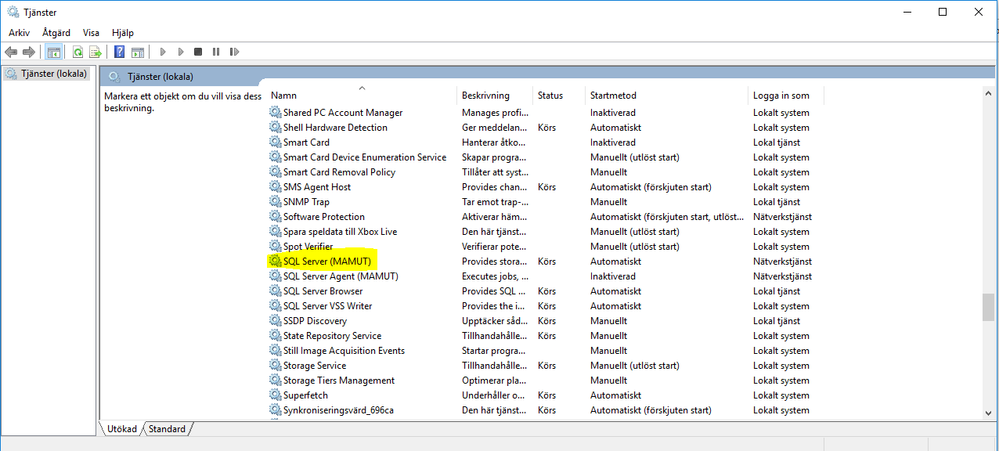Click the scrollbar down arrow
This screenshot has height=451, width=999.
[987, 413]
